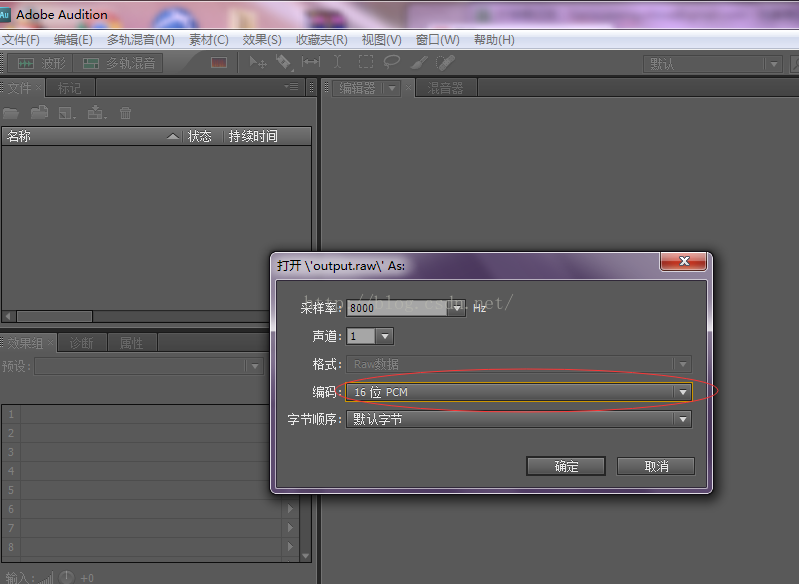This screenshot has height=584, width=799.
Task: Close the 编辑器 panel with its x
Action: click(408, 88)
